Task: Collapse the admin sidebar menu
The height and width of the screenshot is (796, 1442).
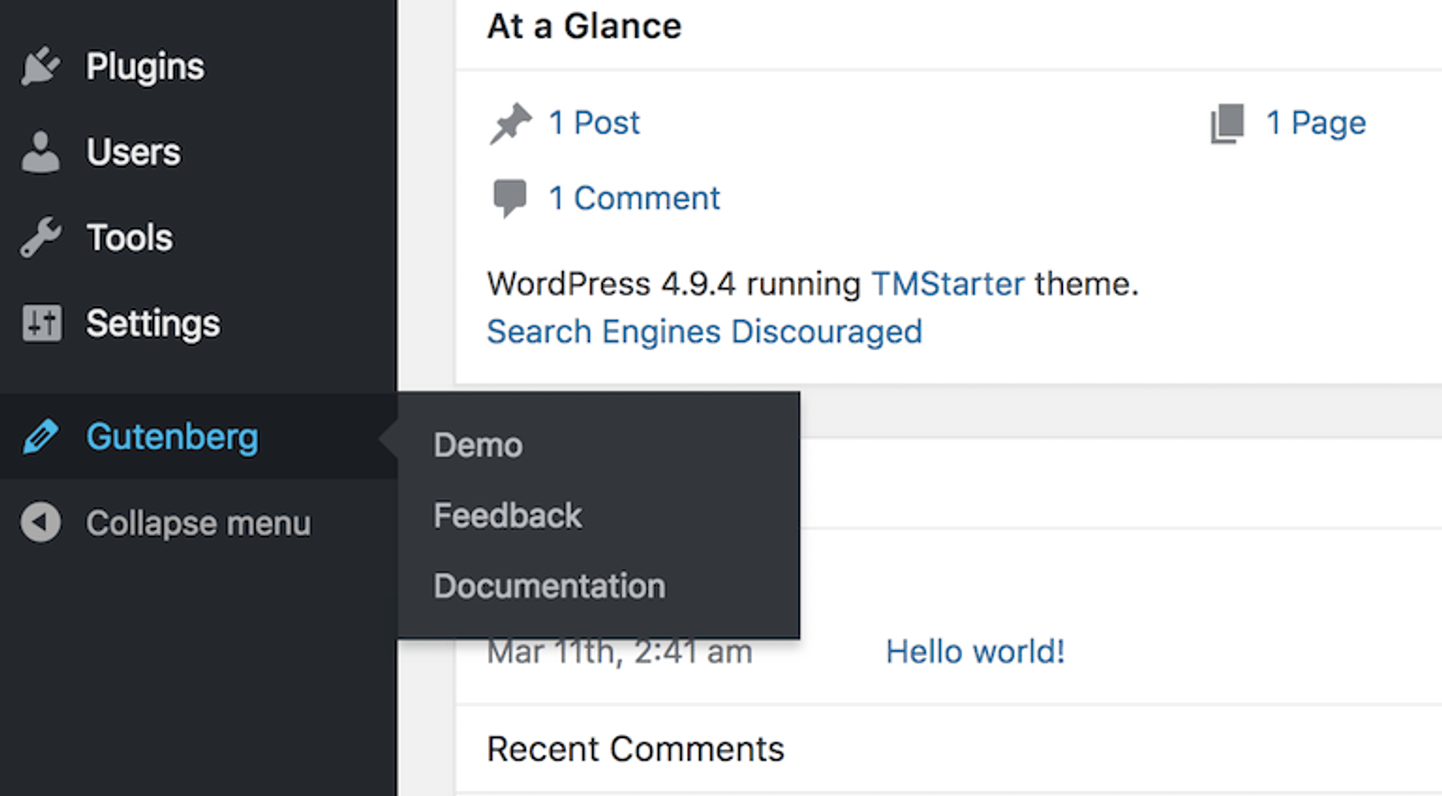Action: [x=198, y=523]
